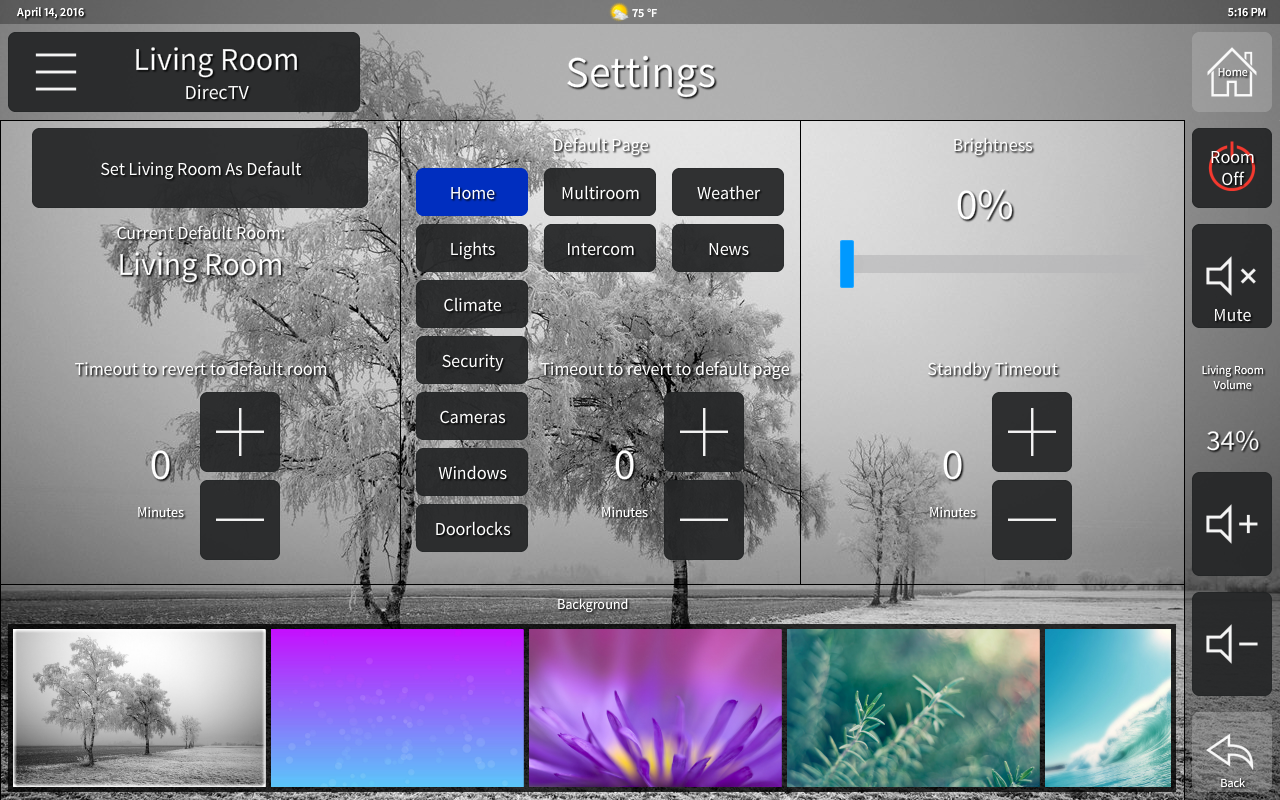Tap the Back arrow icon

[1231, 753]
